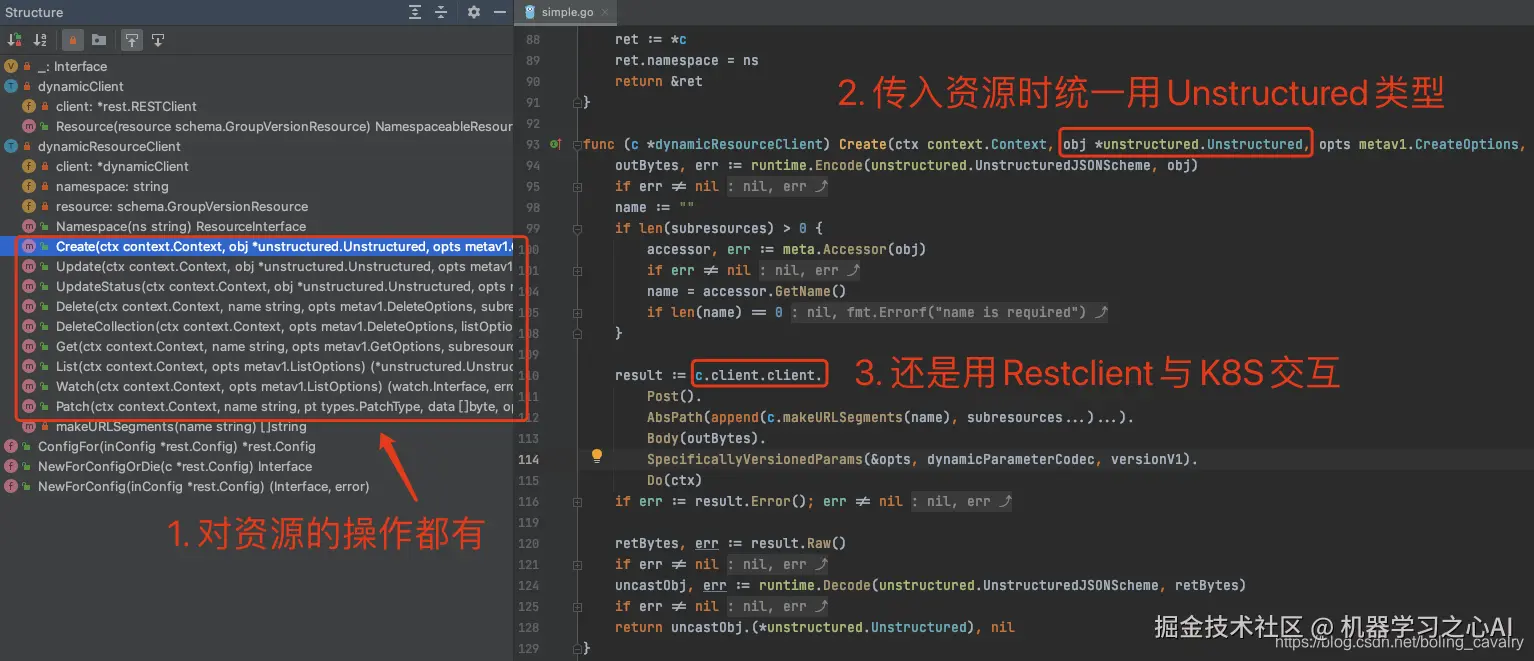Image resolution: width=1534 pixels, height=661 pixels.
Task: Expand the folded if block at line 125
Action: pos(577,606)
